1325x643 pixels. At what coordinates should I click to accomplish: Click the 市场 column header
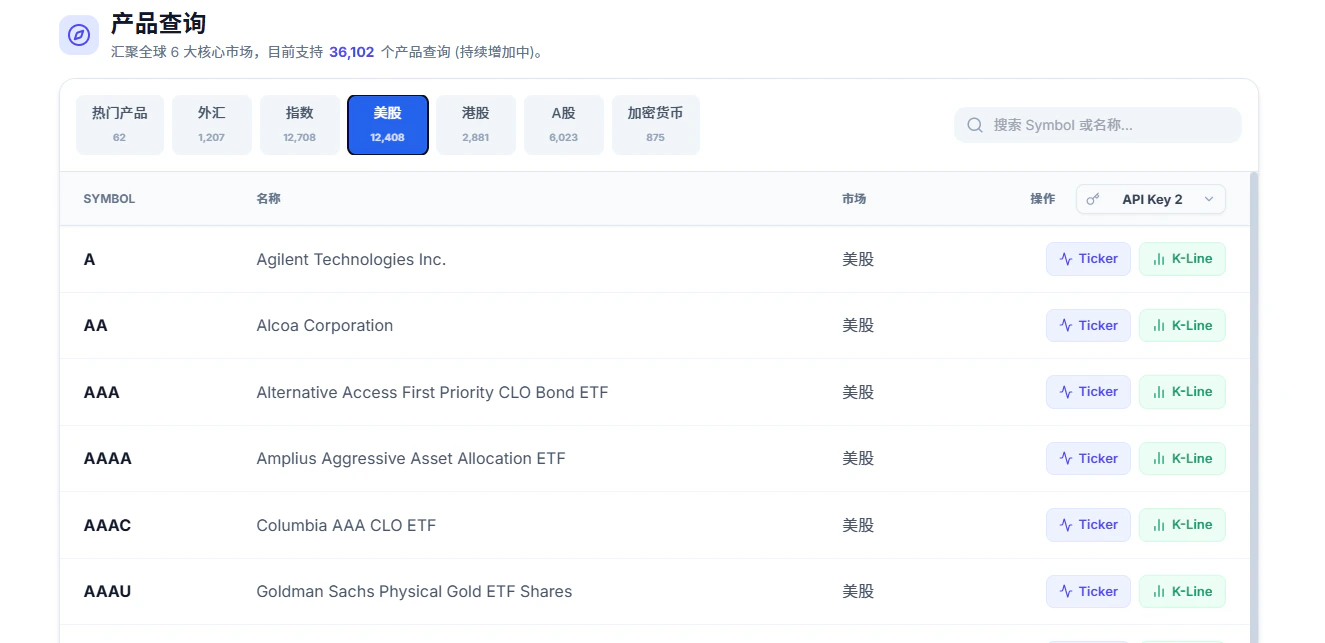(x=854, y=199)
